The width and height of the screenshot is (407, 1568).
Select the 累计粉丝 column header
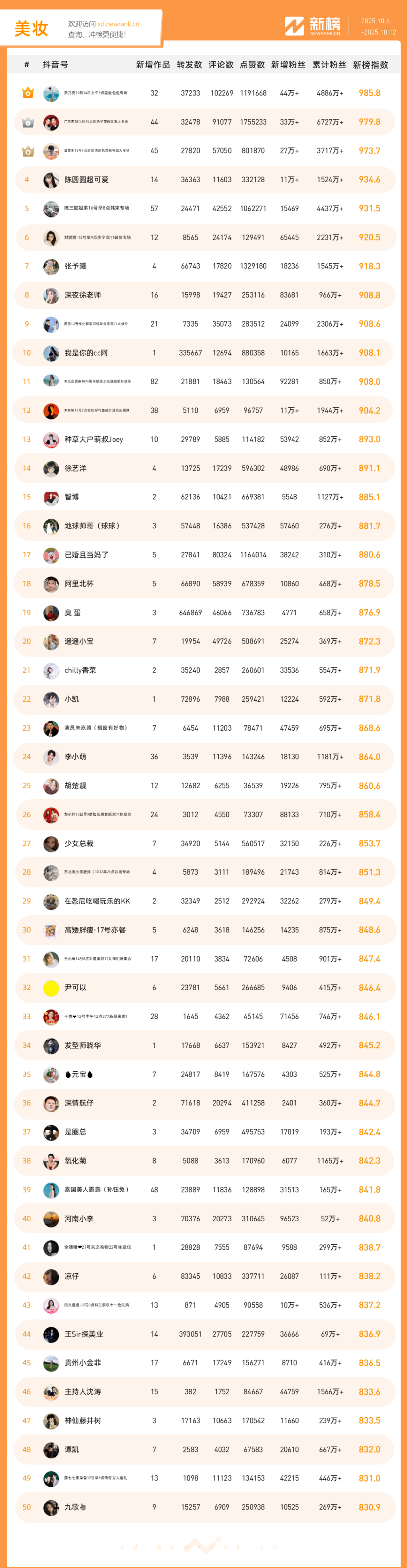329,65
